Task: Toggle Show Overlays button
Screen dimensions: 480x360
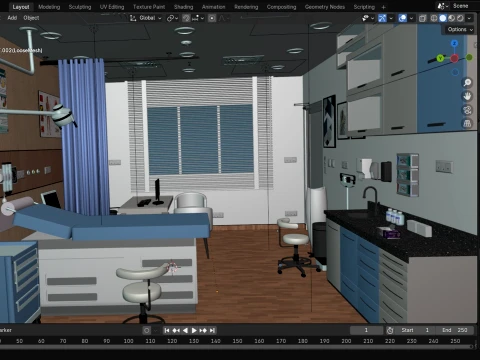Action: click(x=402, y=18)
